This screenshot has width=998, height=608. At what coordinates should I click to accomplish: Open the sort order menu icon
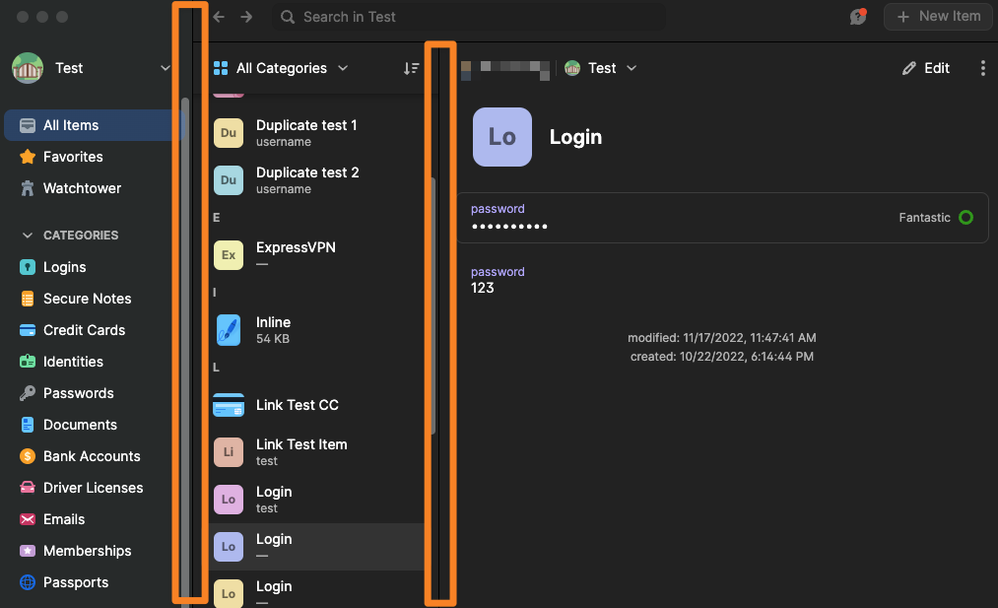click(x=411, y=68)
